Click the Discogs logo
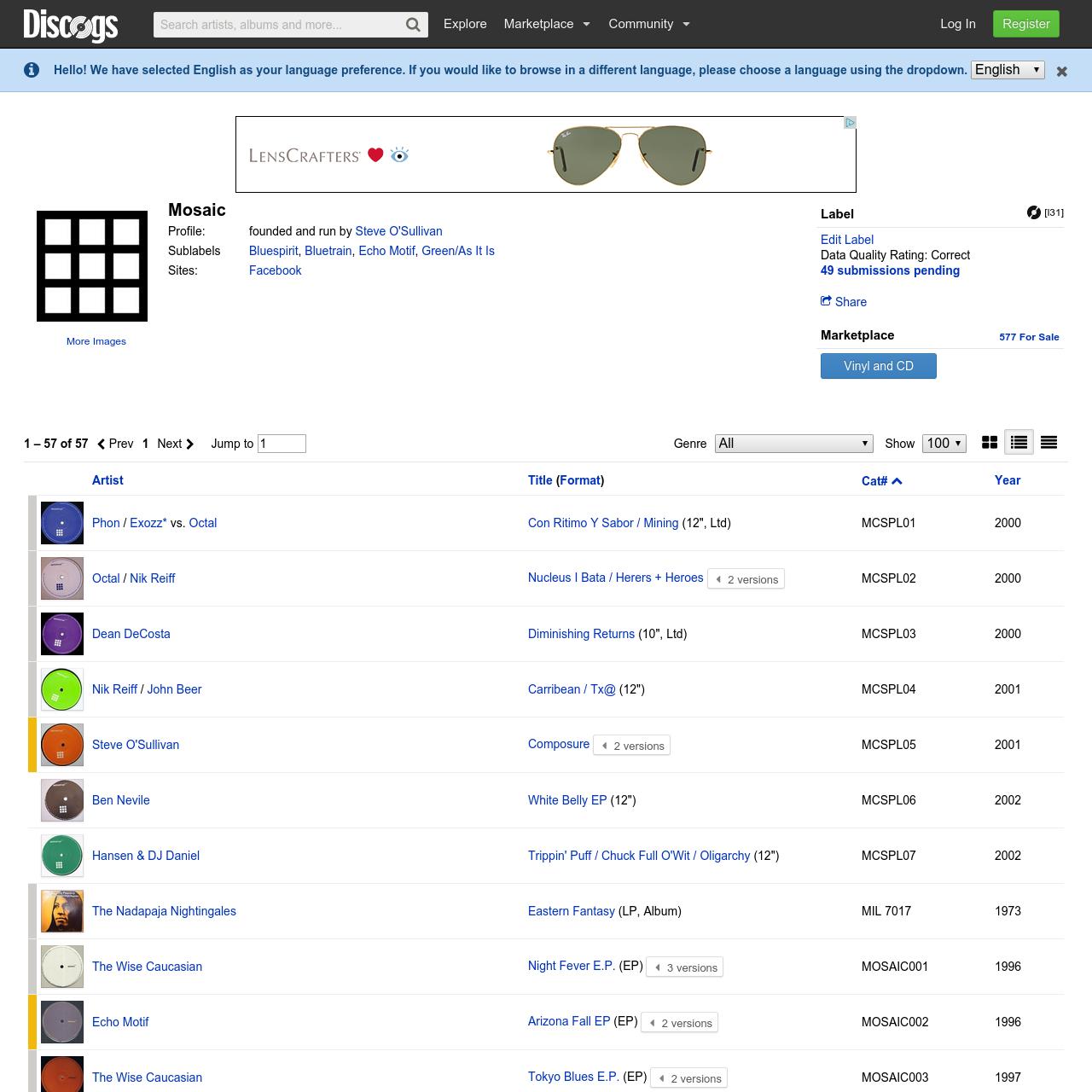1092x1092 pixels. tap(71, 25)
